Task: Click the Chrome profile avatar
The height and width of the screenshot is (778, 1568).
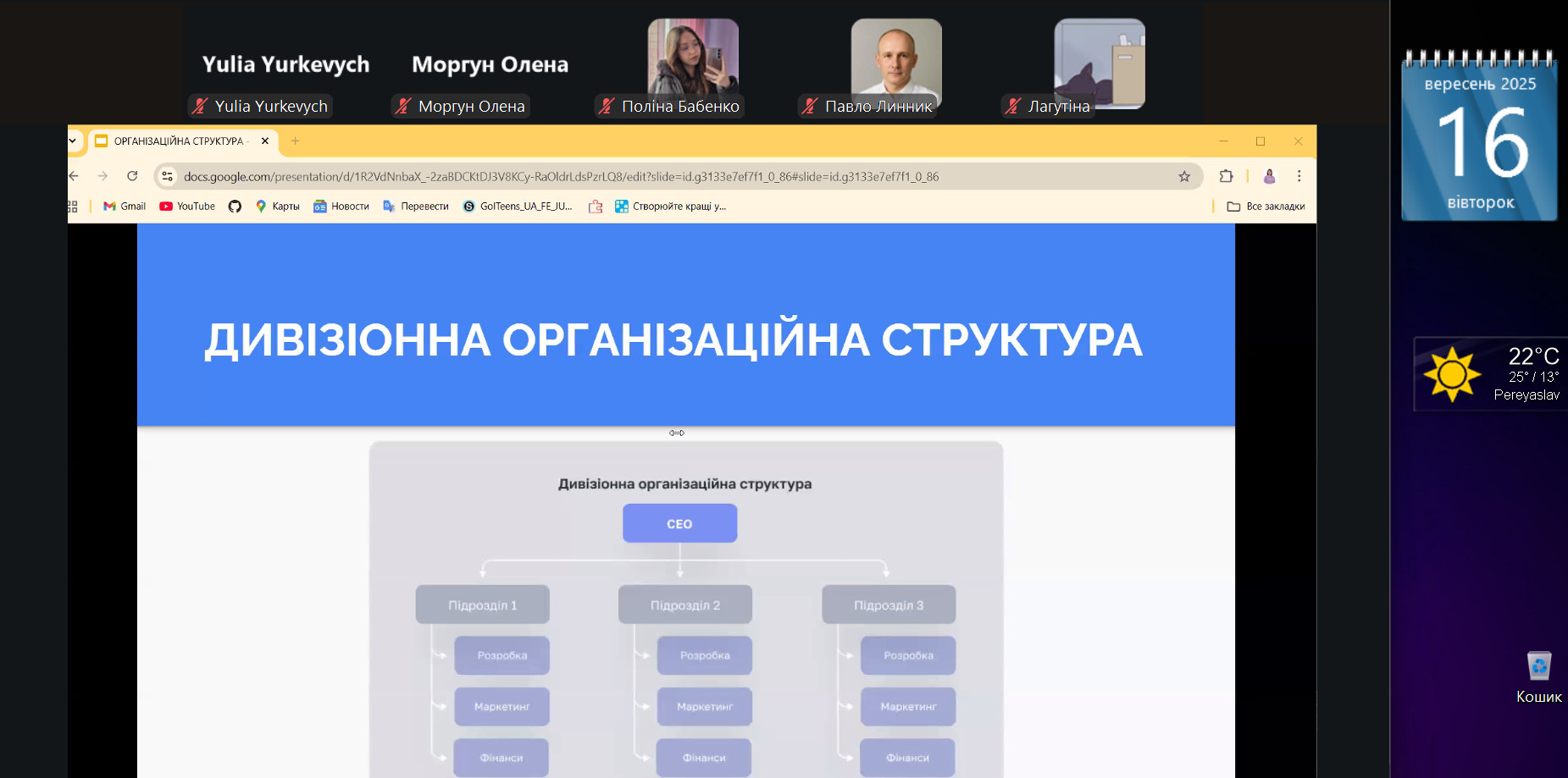Action: pyautogui.click(x=1269, y=176)
